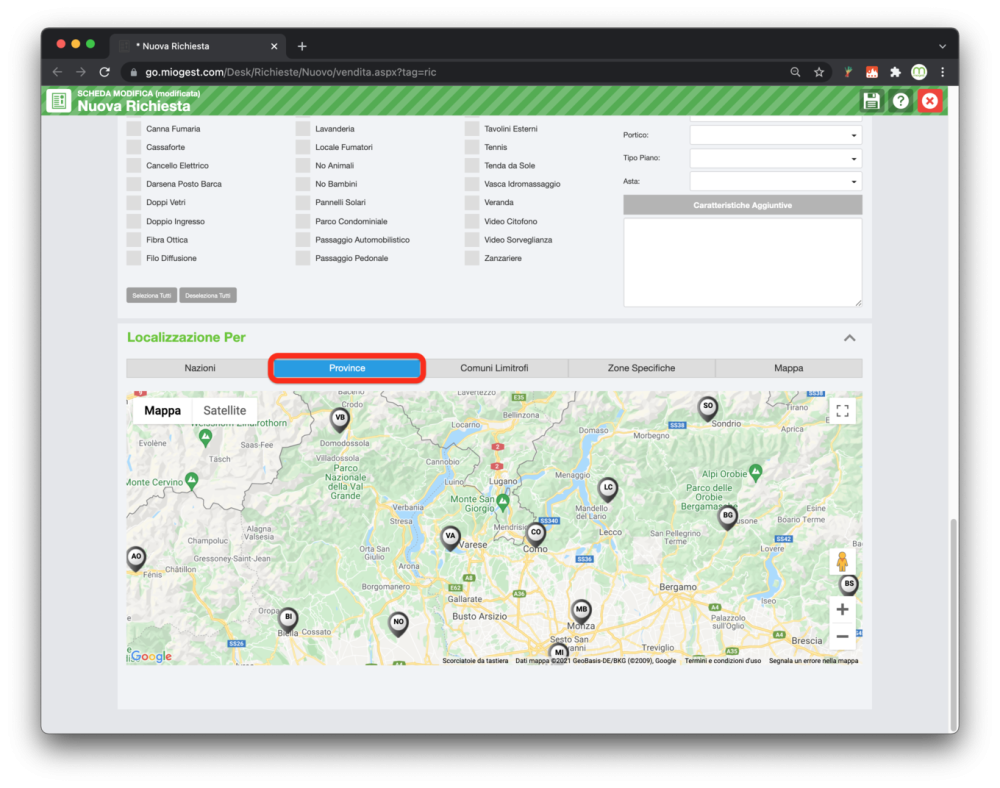Select the MB province marker near Monza
Viewport: 1000px width, 788px height.
pyautogui.click(x=581, y=611)
